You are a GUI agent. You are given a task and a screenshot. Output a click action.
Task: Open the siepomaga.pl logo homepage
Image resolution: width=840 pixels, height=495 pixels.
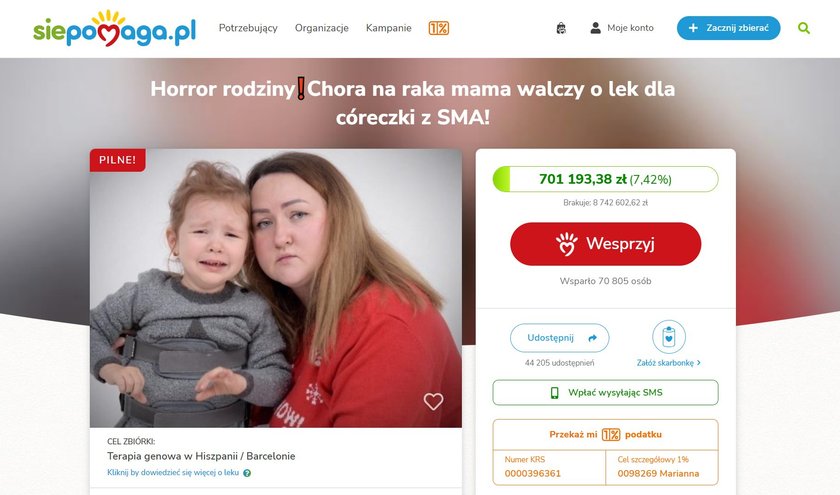(115, 28)
